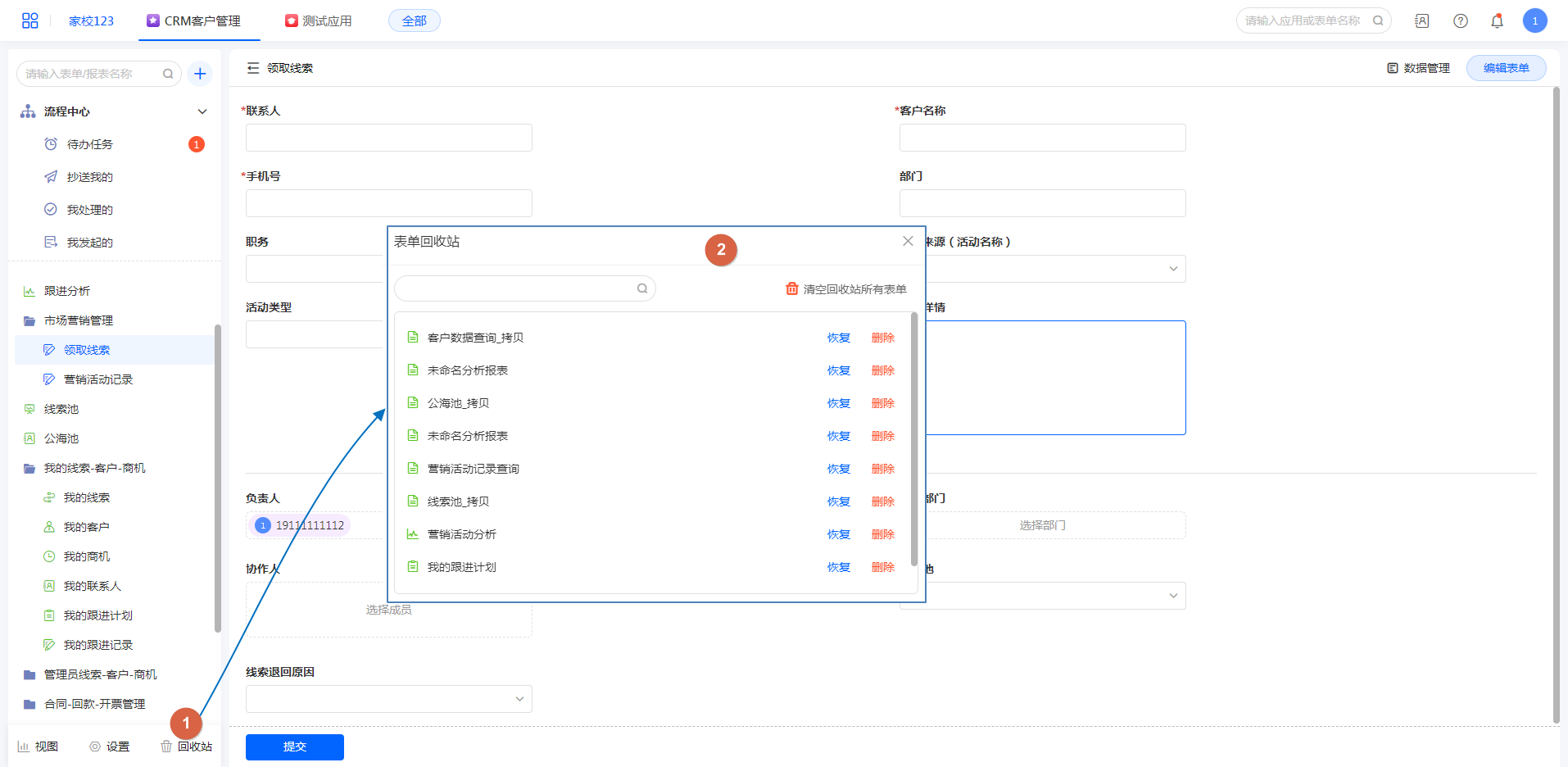Open the help question mark icon
1568x767 pixels.
(x=1460, y=20)
